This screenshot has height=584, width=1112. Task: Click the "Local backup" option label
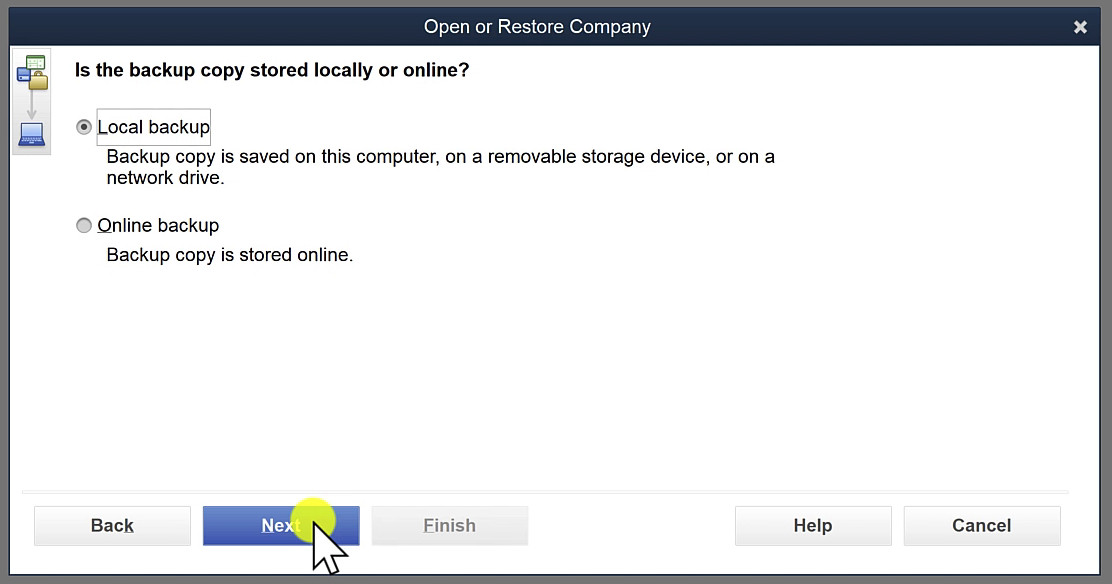[153, 127]
